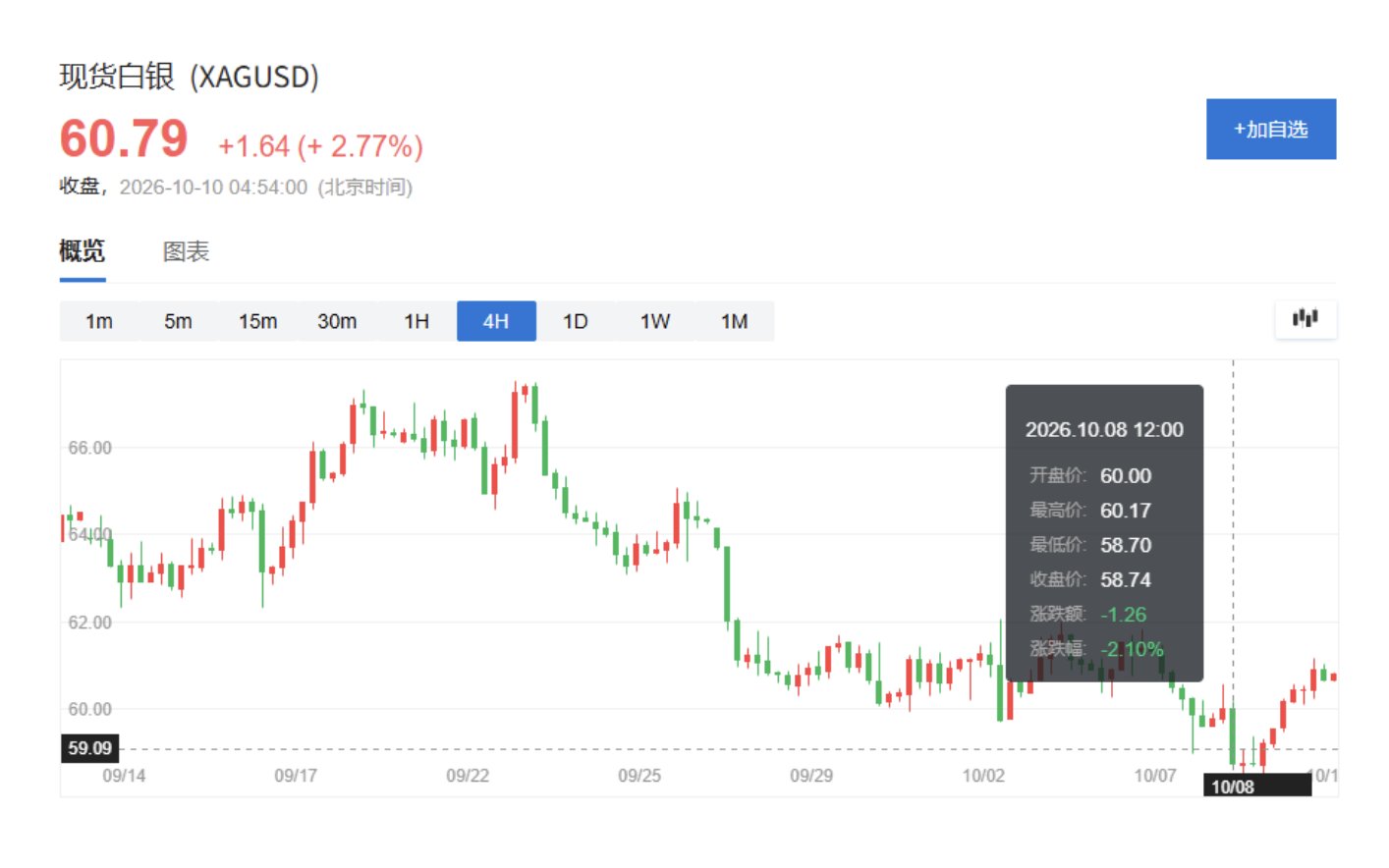Click the 60.00 price axis label
1389x868 pixels.
tap(89, 709)
